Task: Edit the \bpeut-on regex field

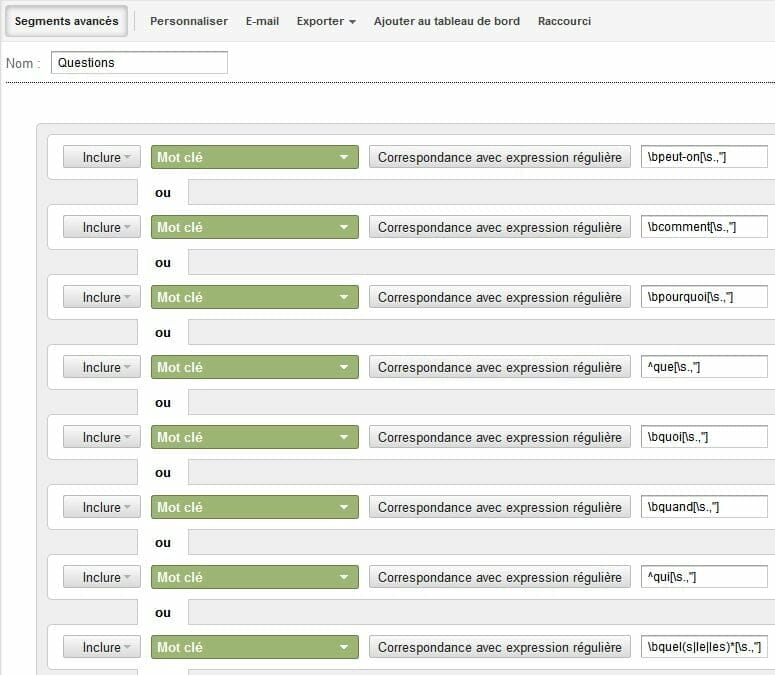Action: (x=704, y=157)
